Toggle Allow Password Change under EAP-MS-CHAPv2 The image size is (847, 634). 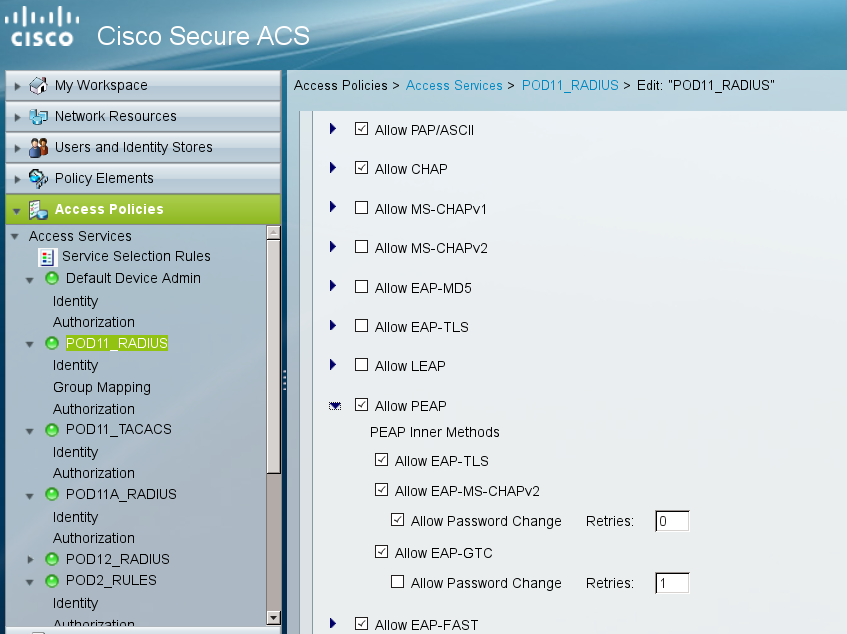[x=398, y=520]
